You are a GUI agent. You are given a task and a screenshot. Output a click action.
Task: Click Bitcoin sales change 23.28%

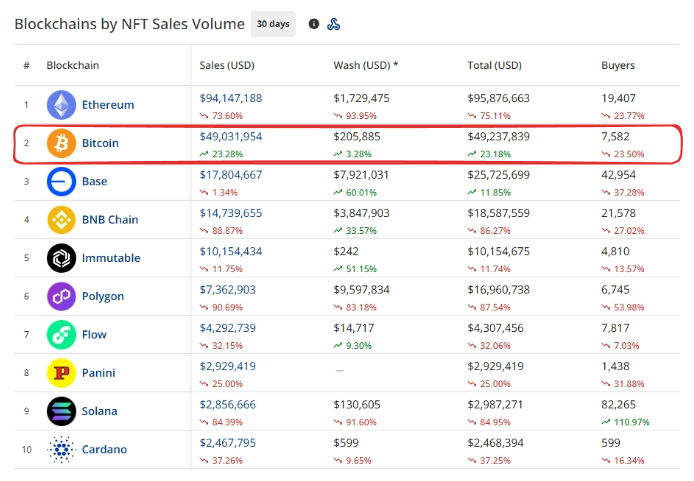(x=227, y=154)
